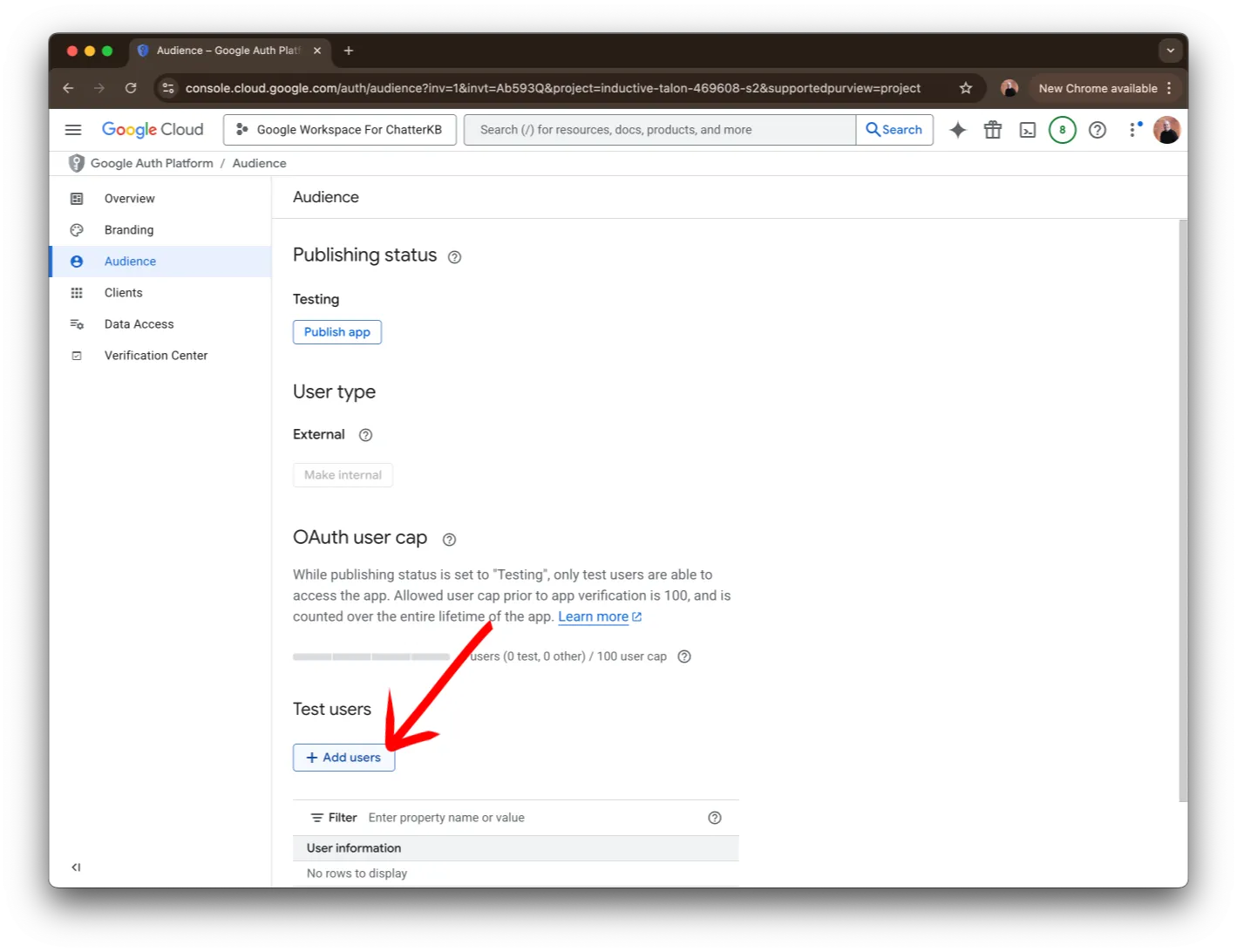Click the Filter icon in the table toolbar
Viewport: 1237px width, 952px height.
(x=317, y=818)
